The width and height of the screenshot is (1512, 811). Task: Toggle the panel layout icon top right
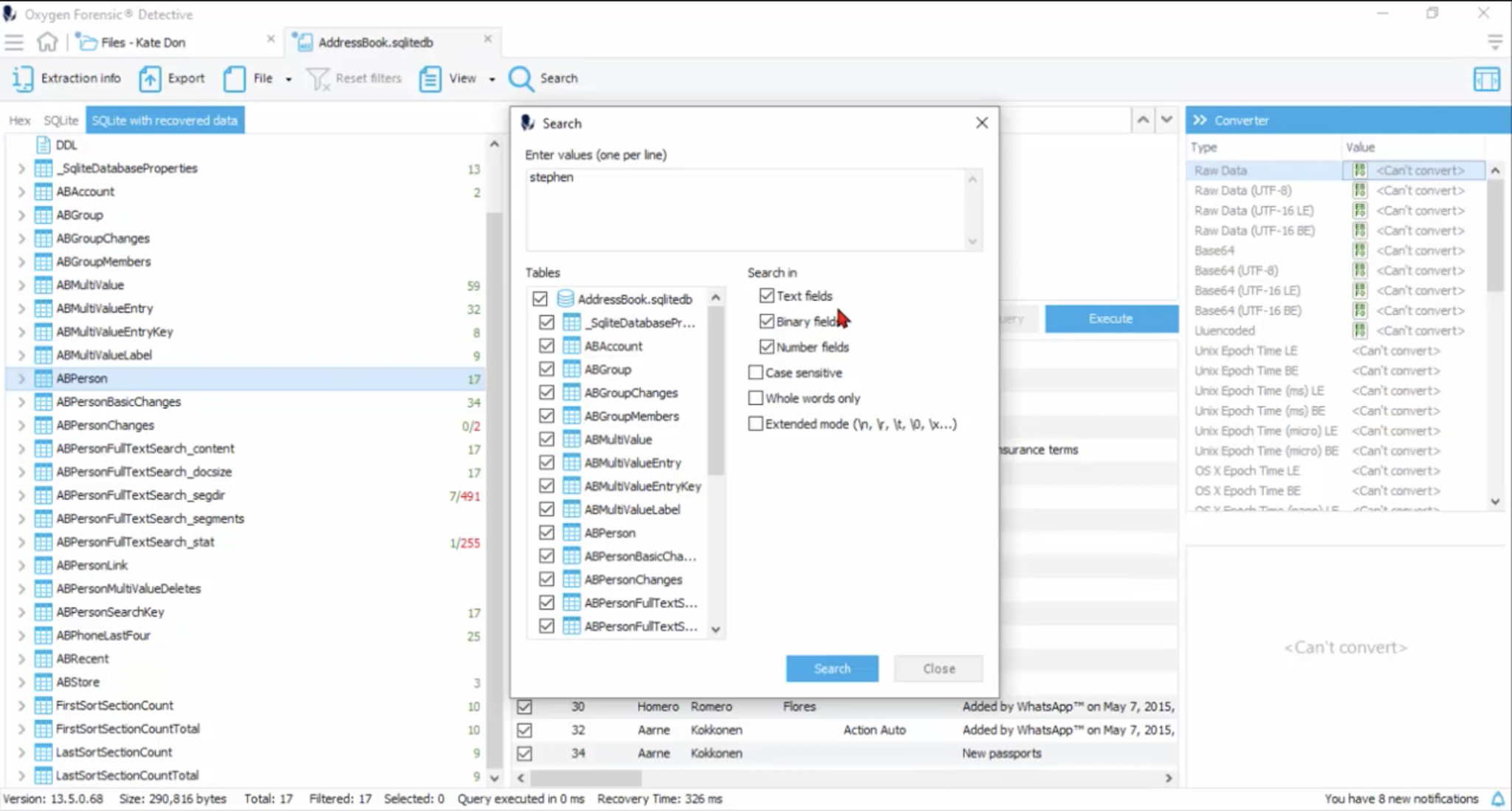tap(1487, 79)
